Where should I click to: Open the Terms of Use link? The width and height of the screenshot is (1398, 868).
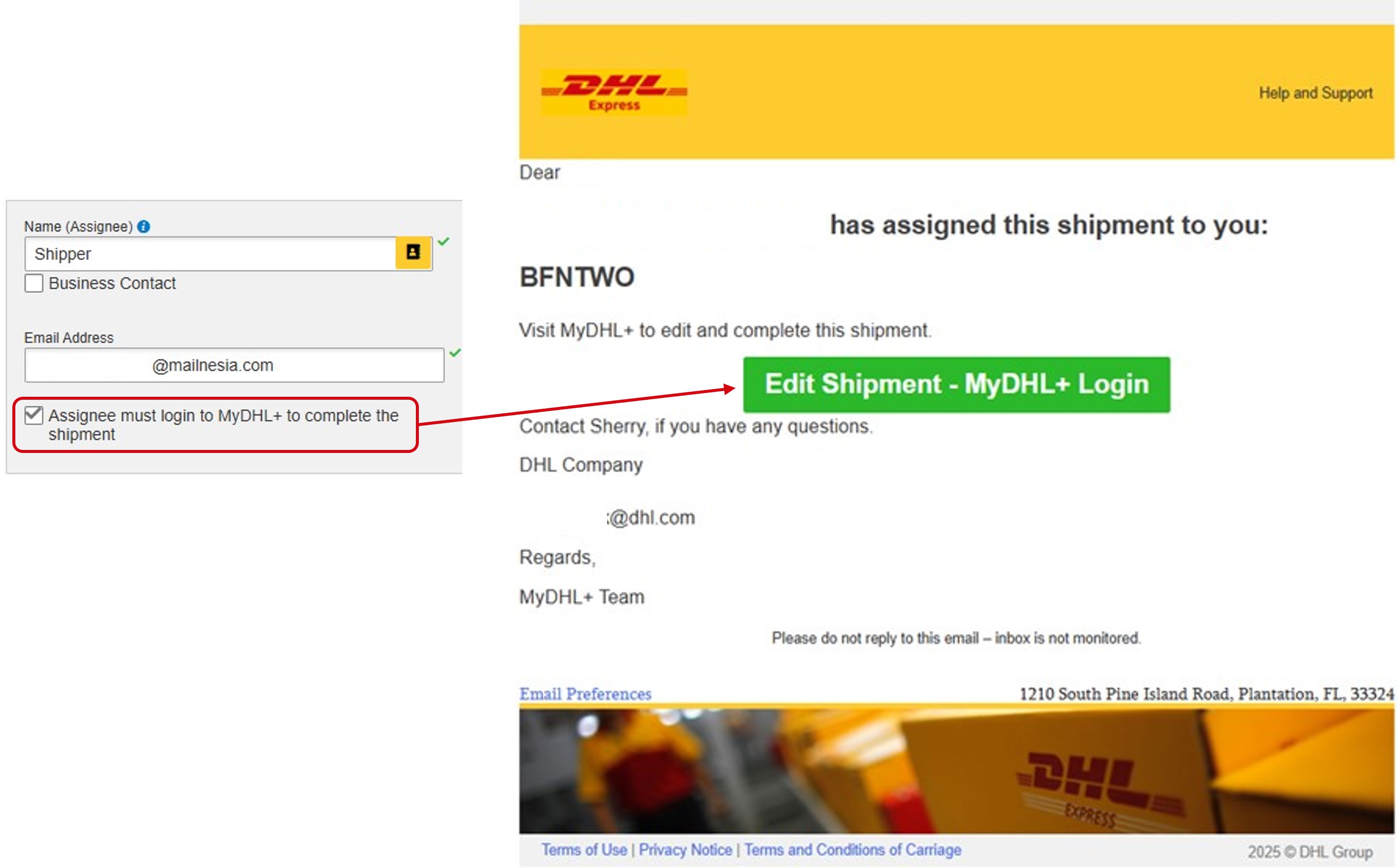click(584, 850)
